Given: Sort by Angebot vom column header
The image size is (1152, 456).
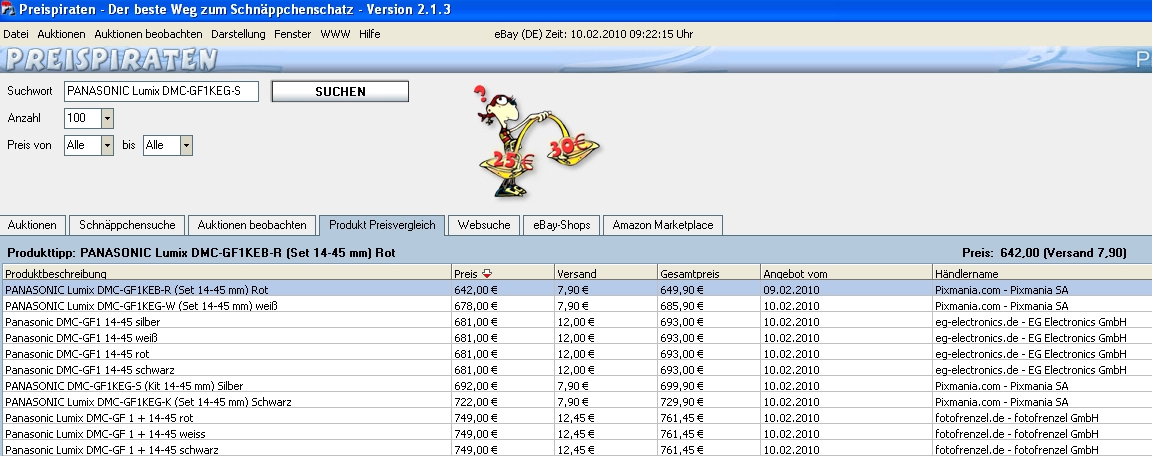Looking at the screenshot, I should pyautogui.click(x=846, y=273).
